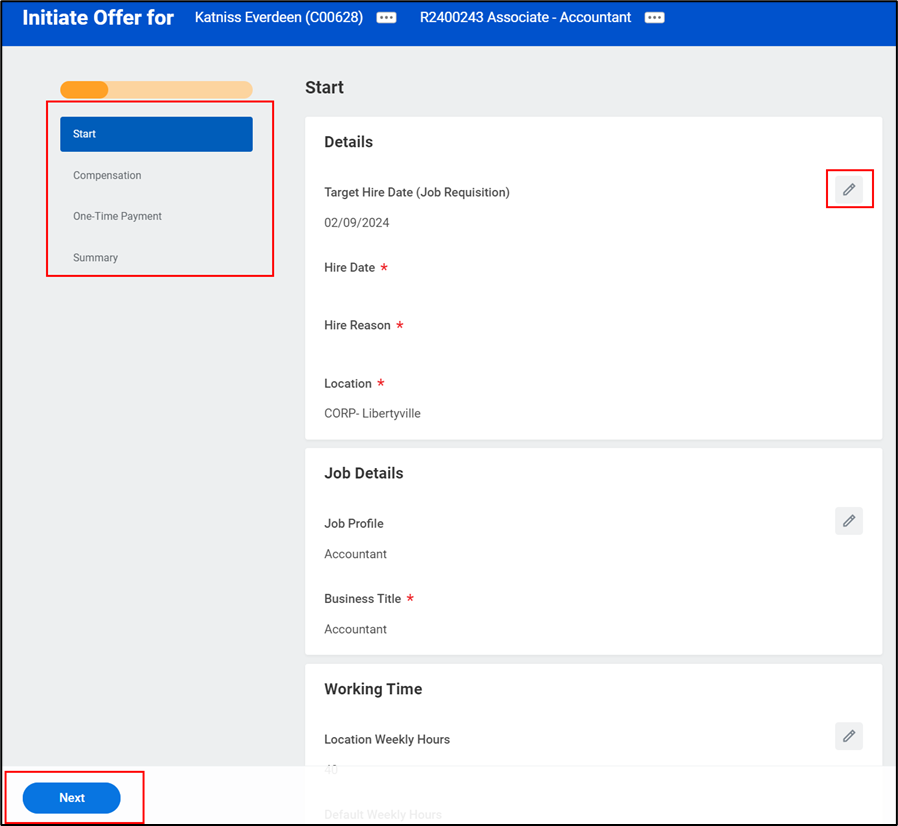The image size is (898, 826).
Task: Click candidate name Katniss Everdeen (C00628)
Action: coord(280,18)
